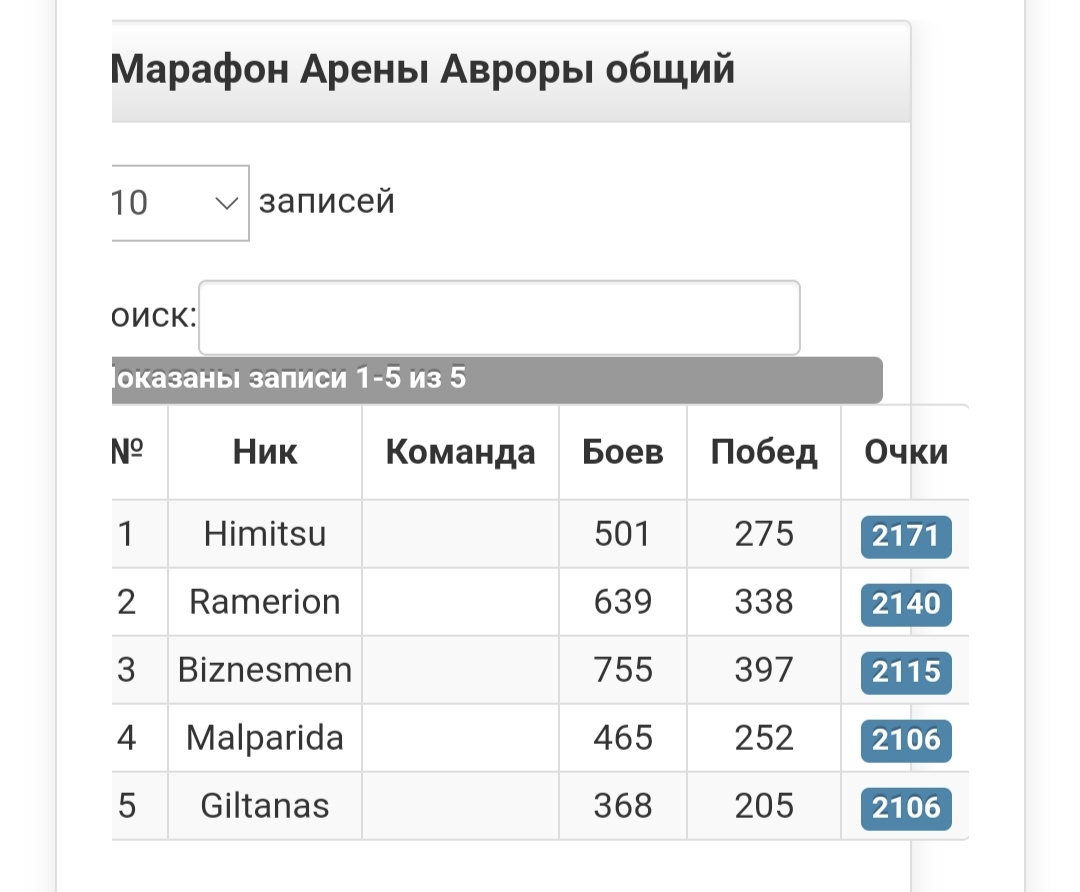Click the records shown 1-5 info bar
The width and height of the screenshot is (1080, 892).
pyautogui.click(x=495, y=380)
